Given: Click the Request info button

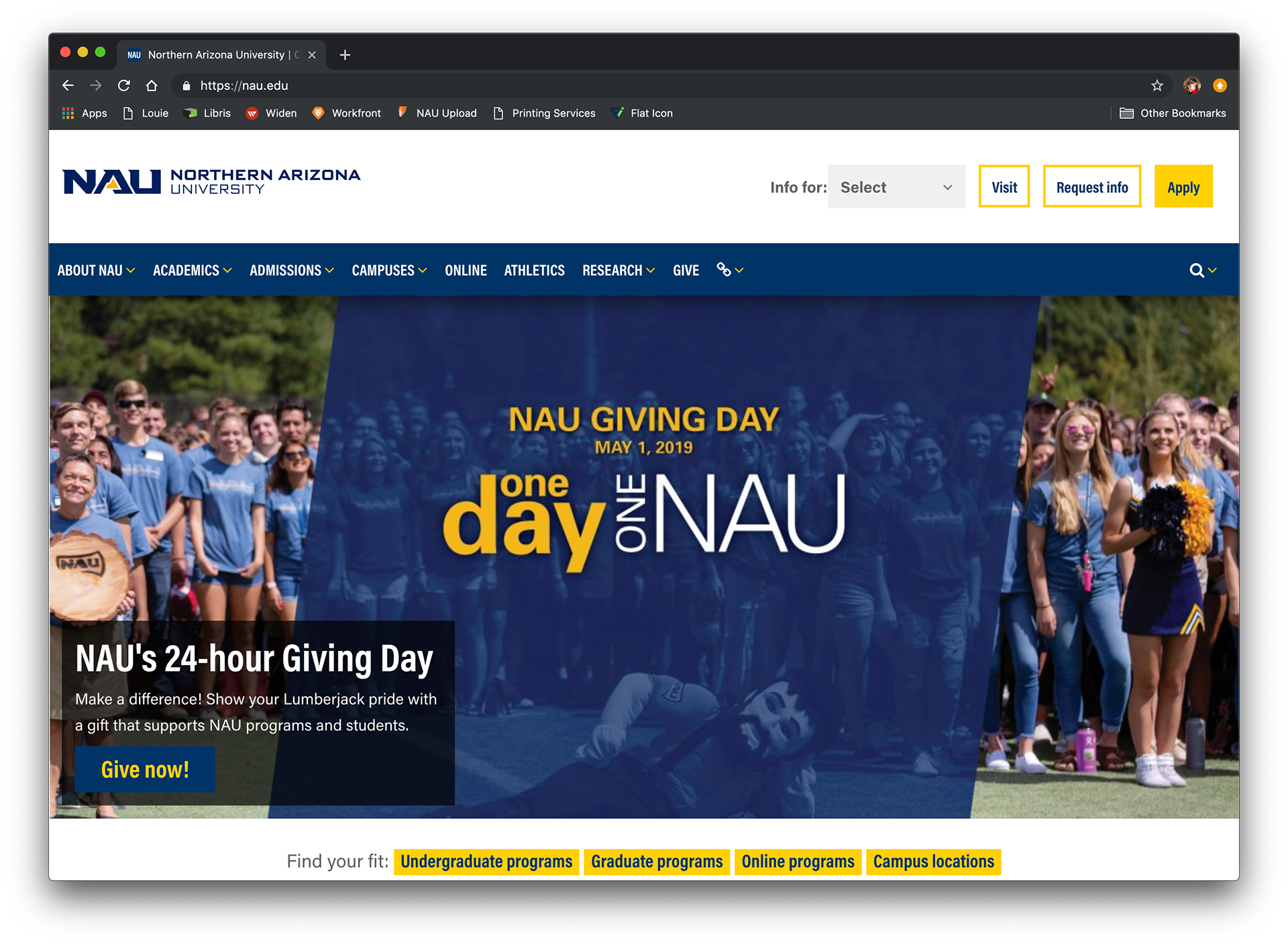Looking at the screenshot, I should 1092,187.
